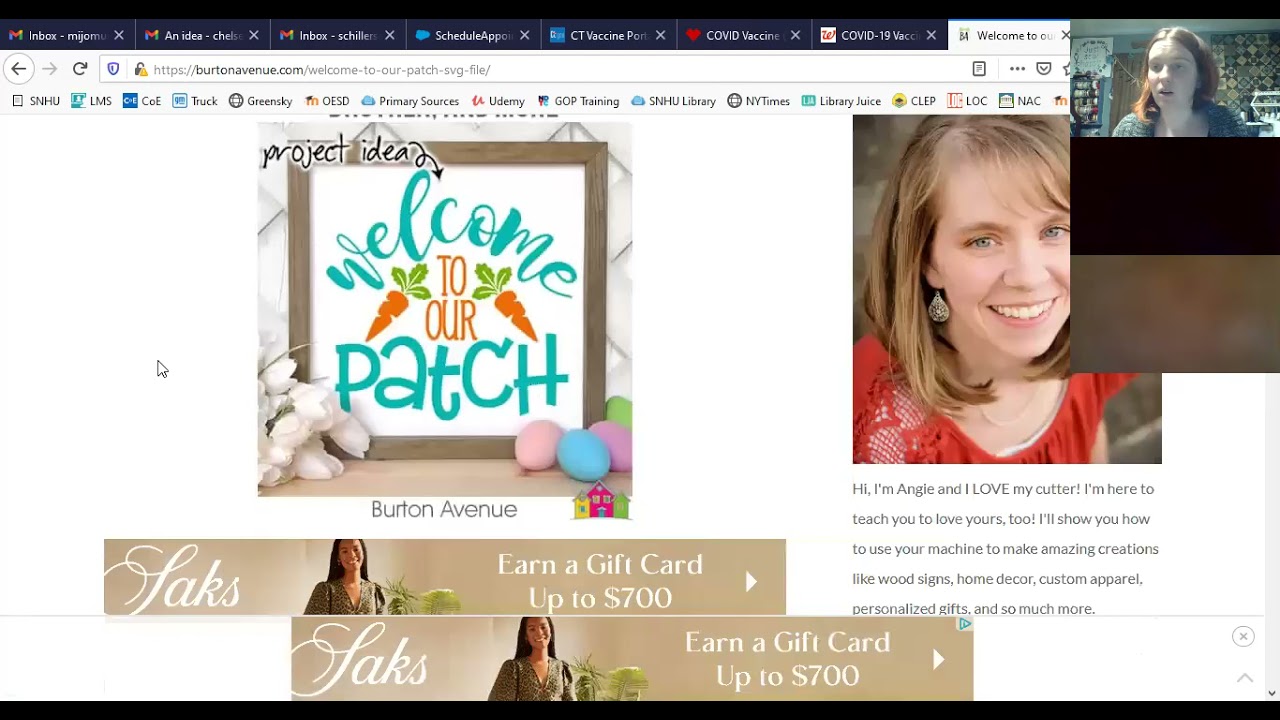Screen dimensions: 1280x720
Task: Close the COVID-19 Vacci tab
Action: click(x=931, y=35)
